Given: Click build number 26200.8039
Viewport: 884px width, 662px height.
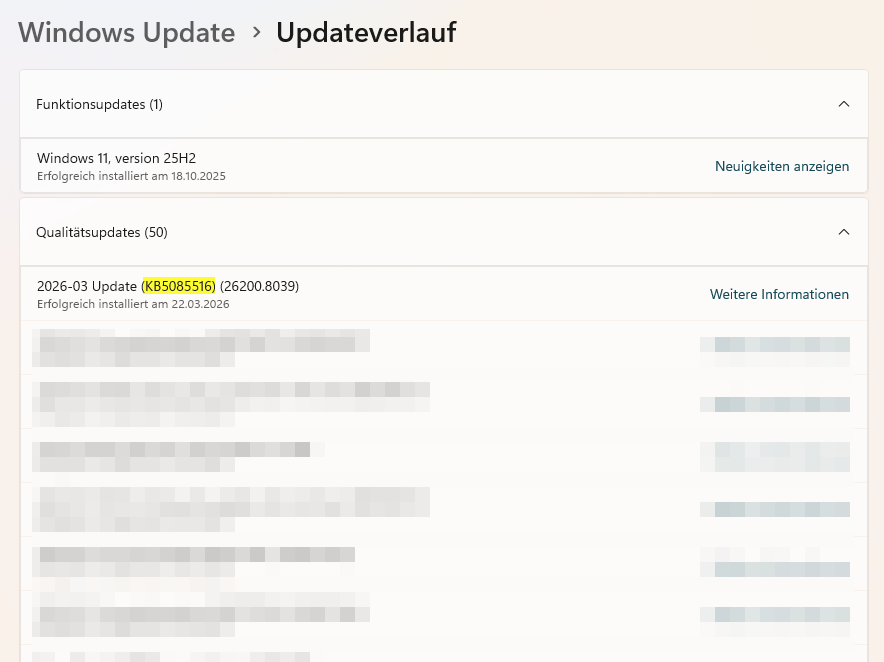Looking at the screenshot, I should coord(259,286).
